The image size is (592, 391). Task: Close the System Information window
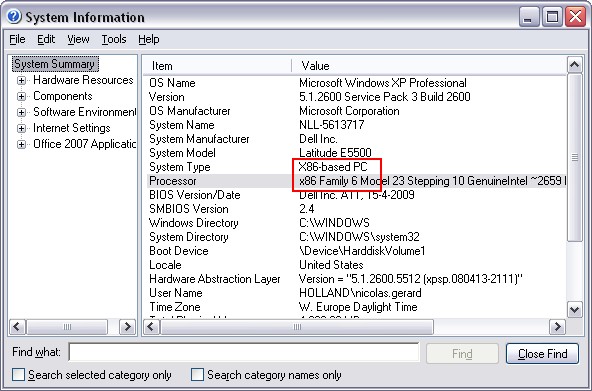(575, 17)
